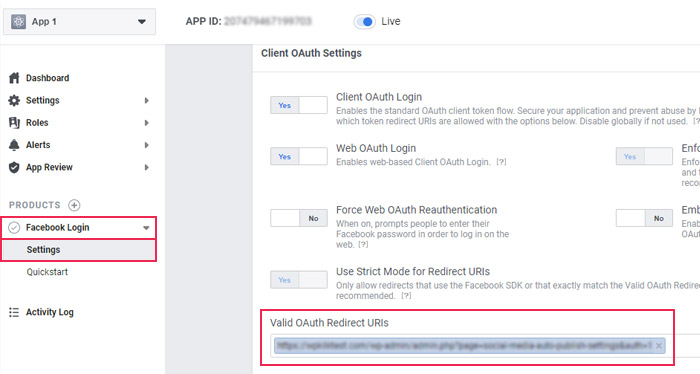Toggle the Live app status switch
The image size is (700, 374).
pyautogui.click(x=365, y=21)
